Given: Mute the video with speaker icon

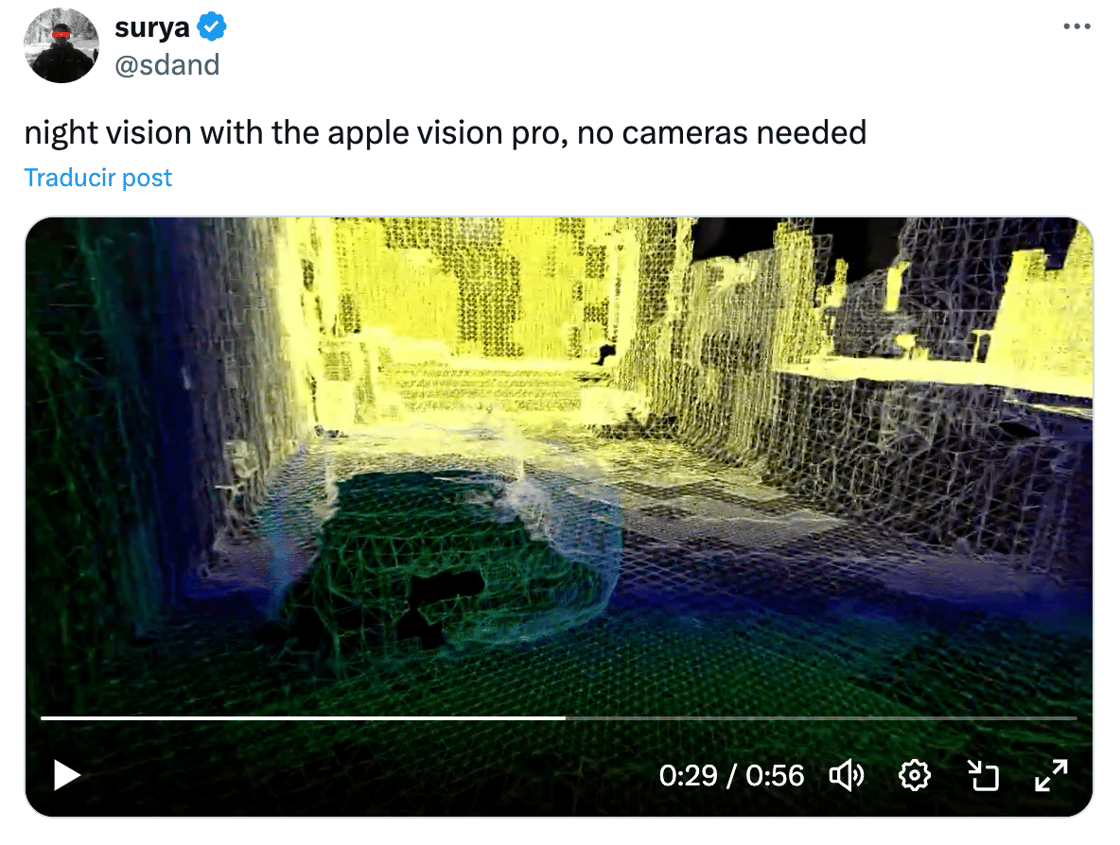Looking at the screenshot, I should point(846,775).
